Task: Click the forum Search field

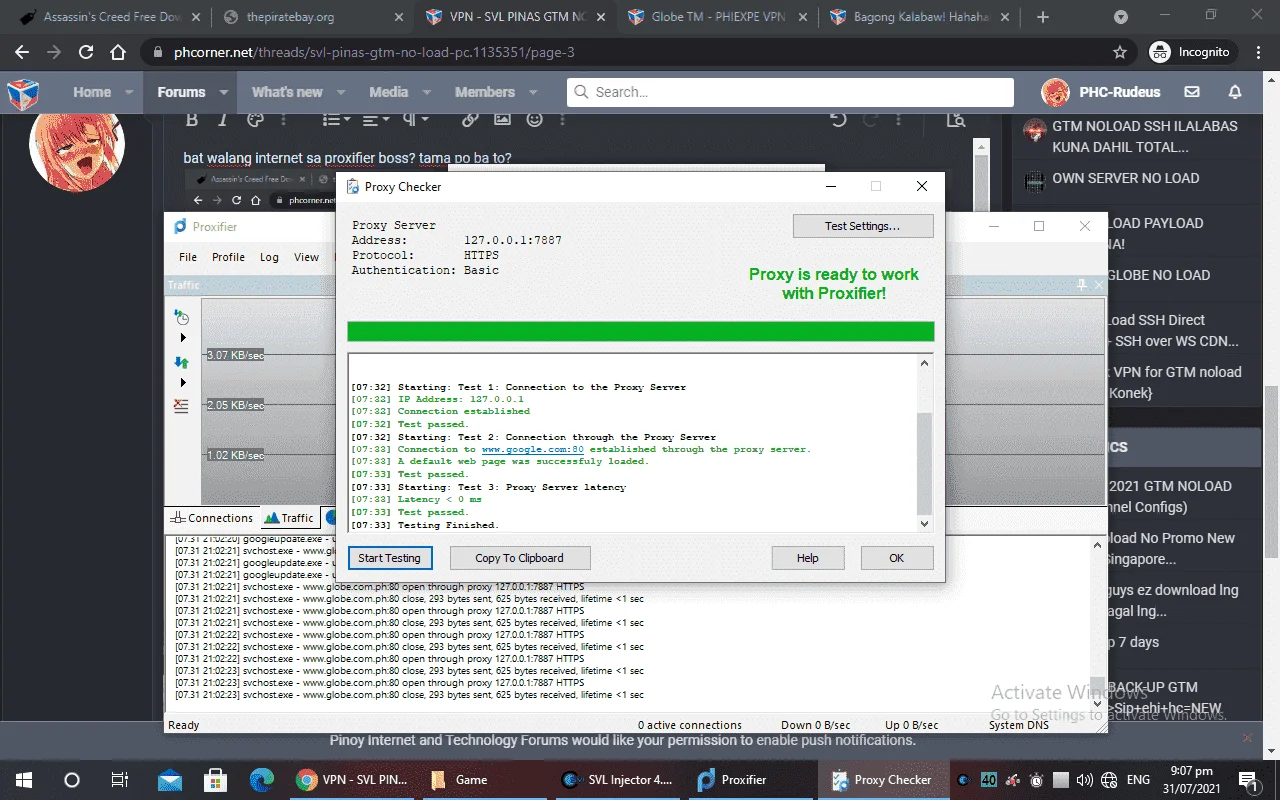Action: tap(791, 92)
